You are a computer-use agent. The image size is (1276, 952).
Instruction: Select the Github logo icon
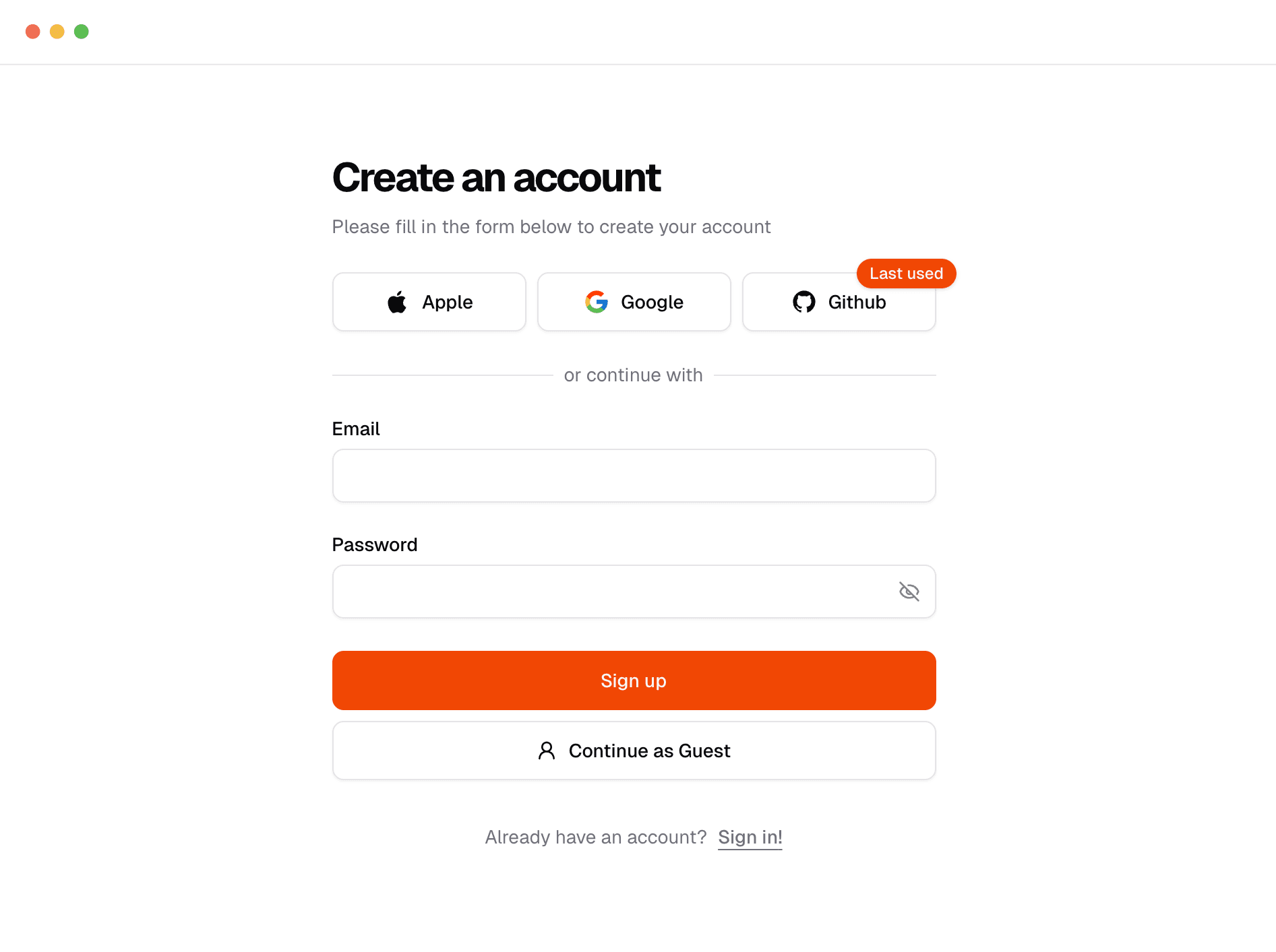click(803, 302)
